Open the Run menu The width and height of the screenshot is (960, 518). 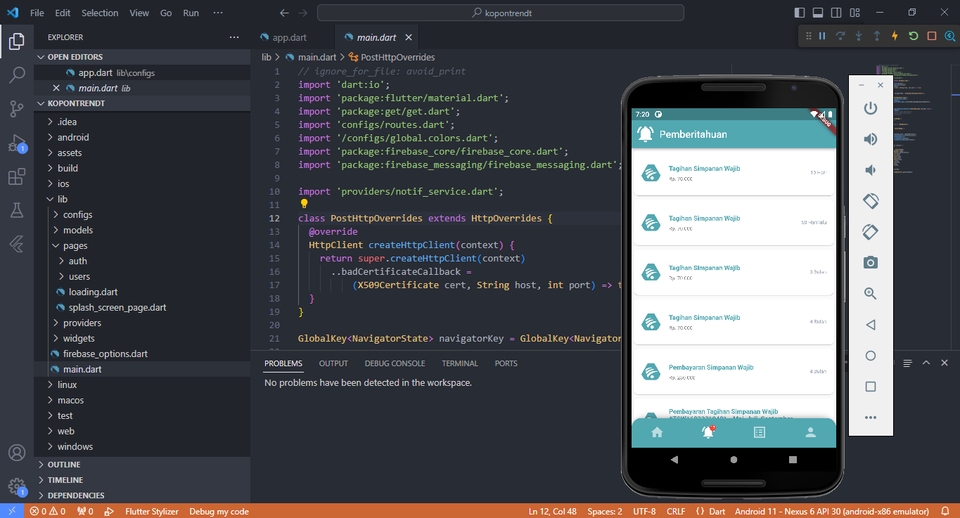point(190,13)
